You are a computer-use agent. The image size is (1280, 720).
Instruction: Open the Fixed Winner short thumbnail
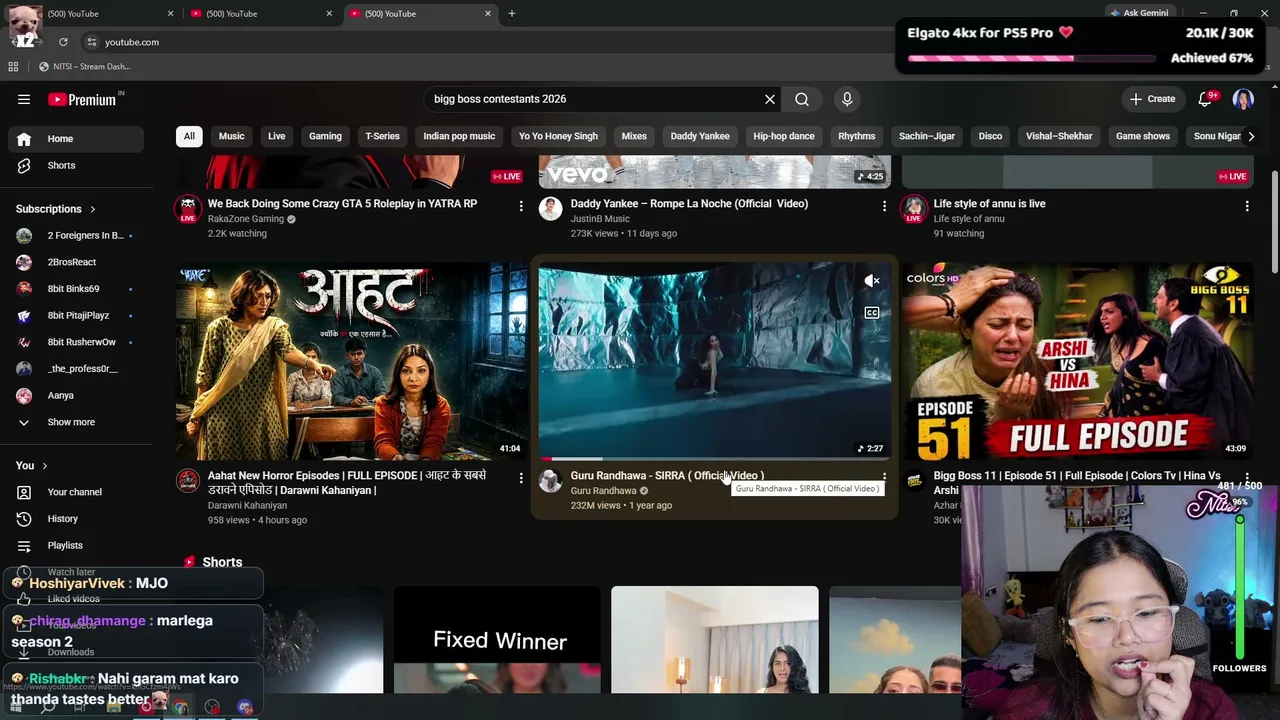pyautogui.click(x=497, y=639)
